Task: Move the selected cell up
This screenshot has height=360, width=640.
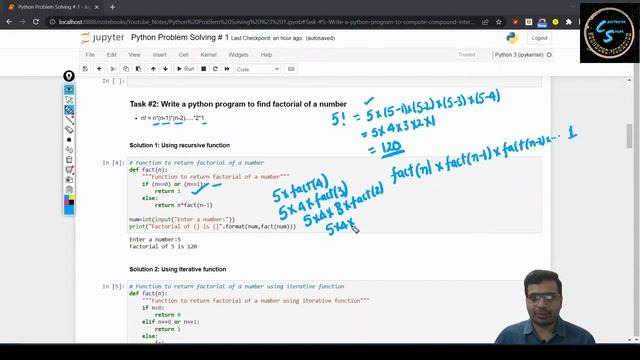Action: click(153, 69)
